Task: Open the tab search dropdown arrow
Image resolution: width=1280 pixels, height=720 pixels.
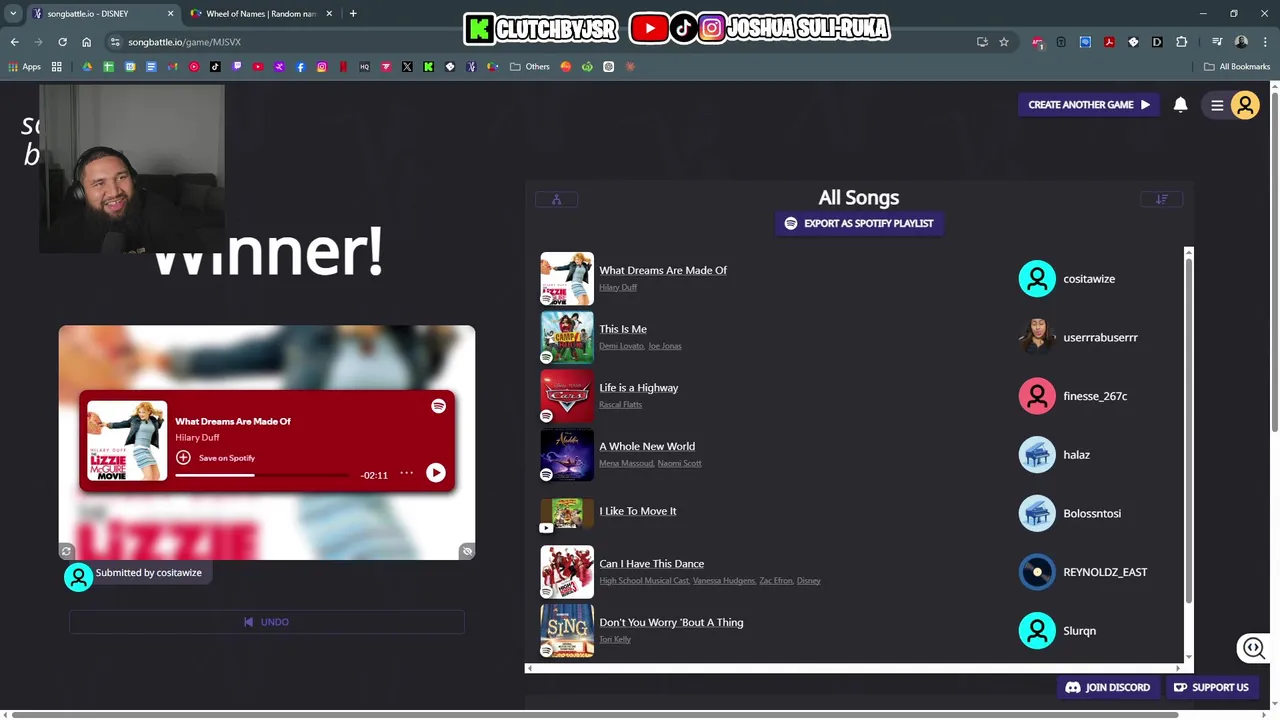Action: click(x=13, y=14)
